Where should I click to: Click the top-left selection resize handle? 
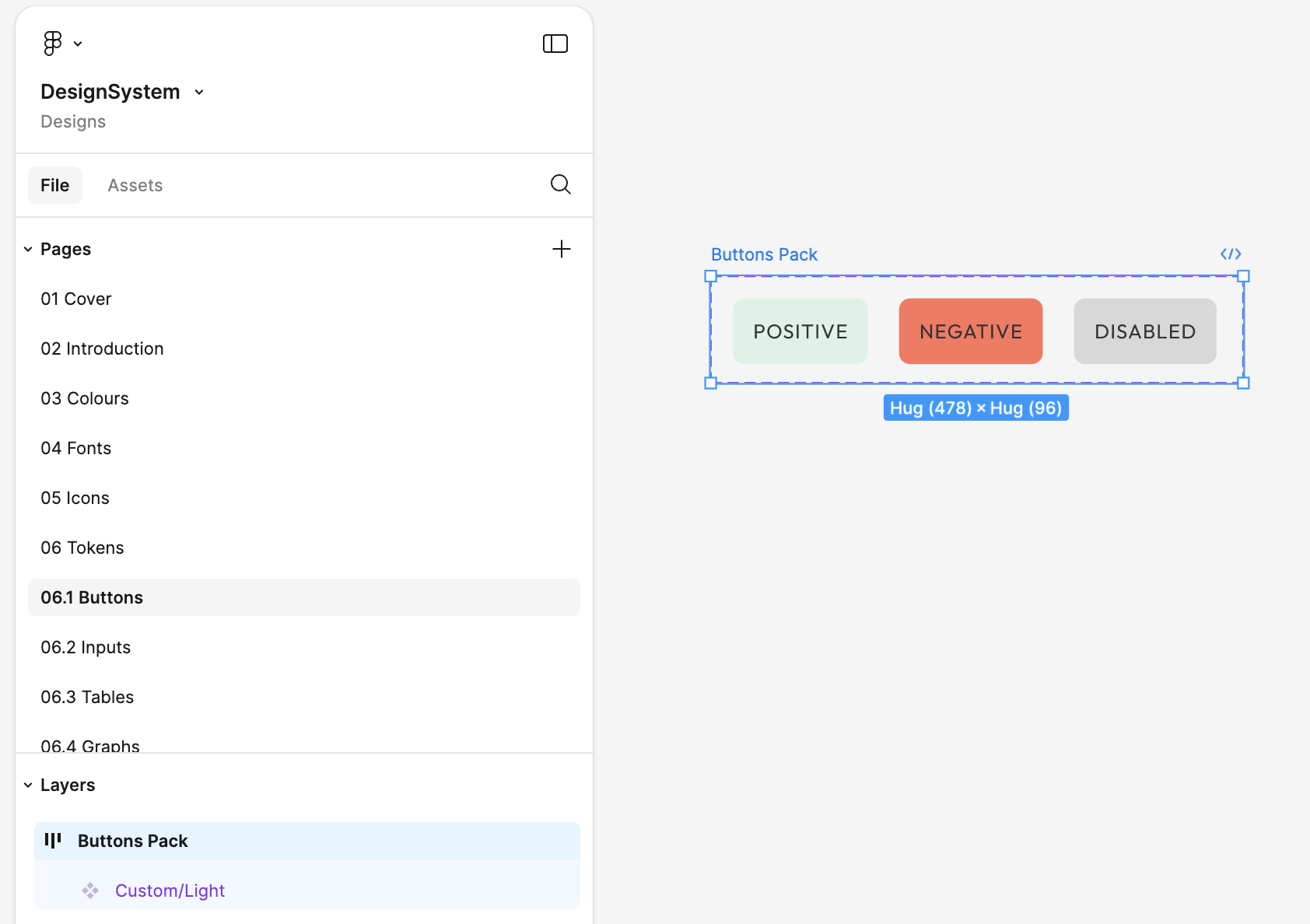point(710,276)
